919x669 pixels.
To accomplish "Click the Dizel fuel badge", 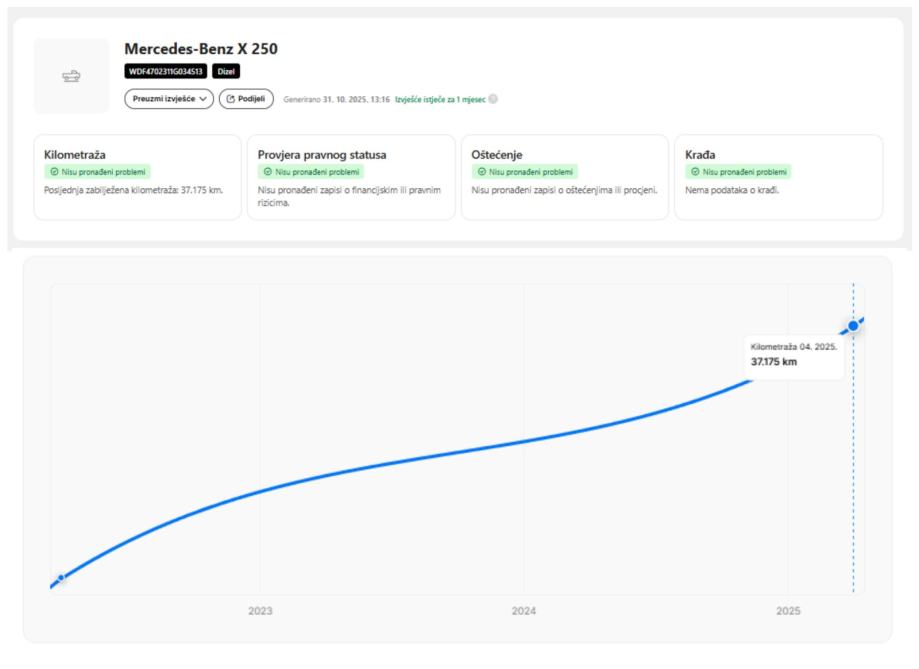I will click(x=227, y=71).
